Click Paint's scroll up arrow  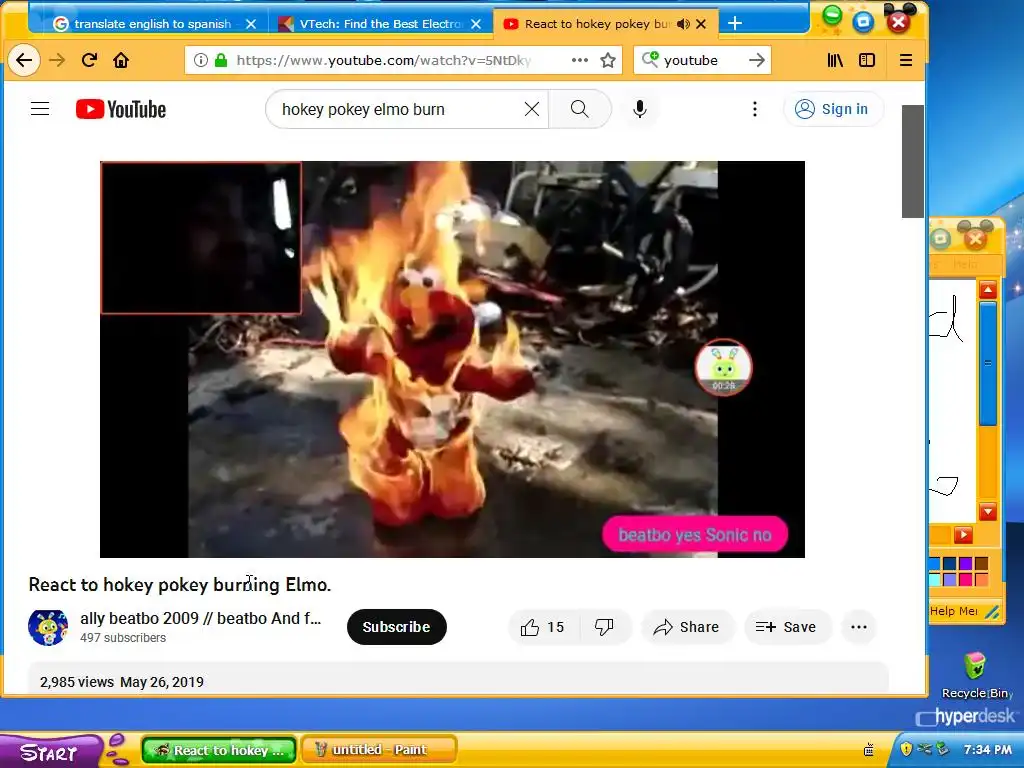pos(988,290)
